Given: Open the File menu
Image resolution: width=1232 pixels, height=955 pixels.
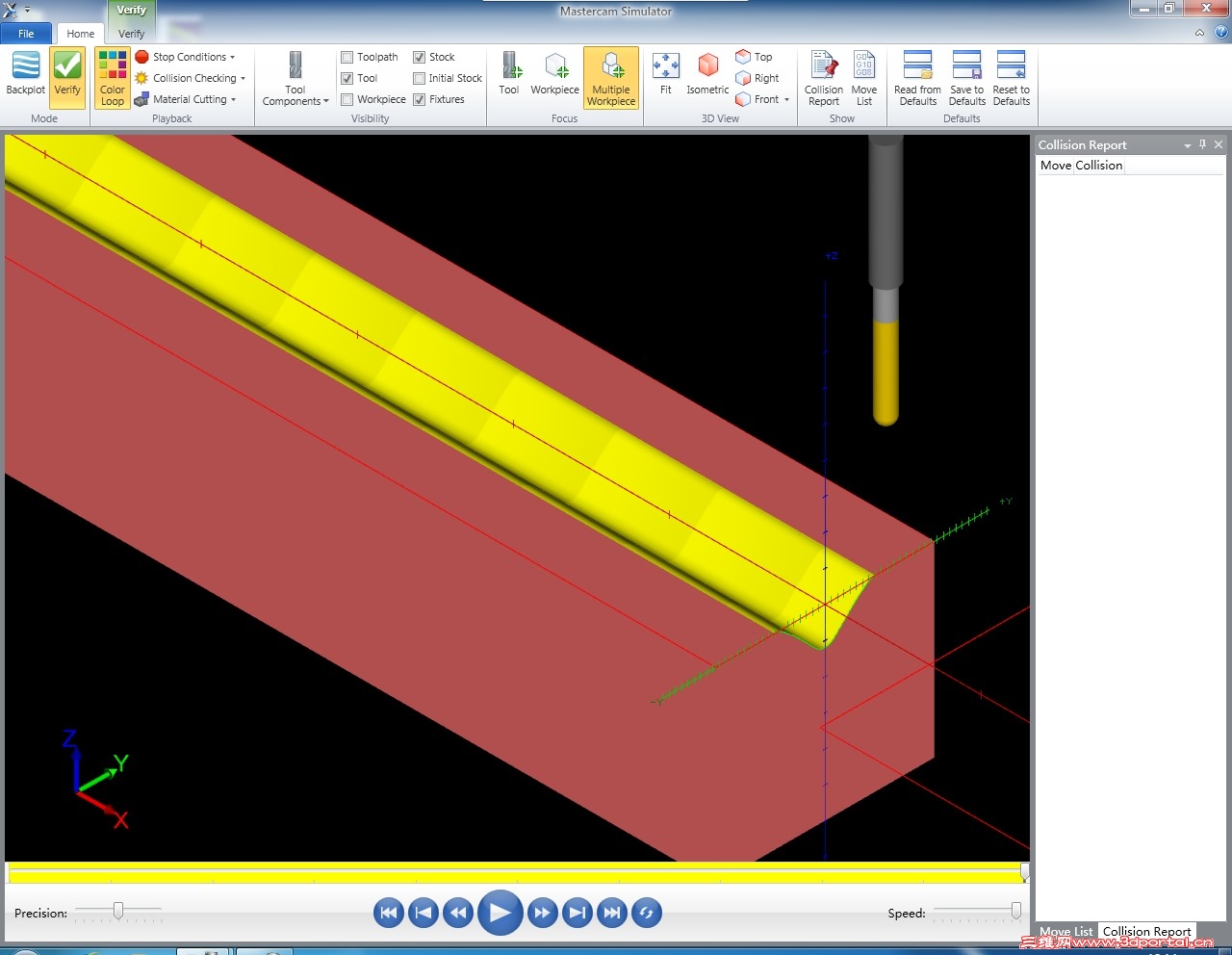Looking at the screenshot, I should tap(26, 34).
